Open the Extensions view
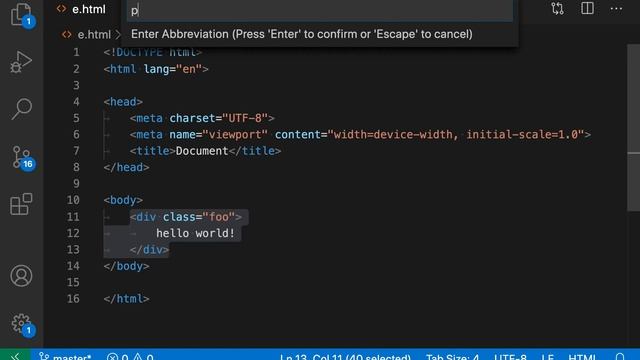Viewport: 640px width, 360px height. pos(21,204)
